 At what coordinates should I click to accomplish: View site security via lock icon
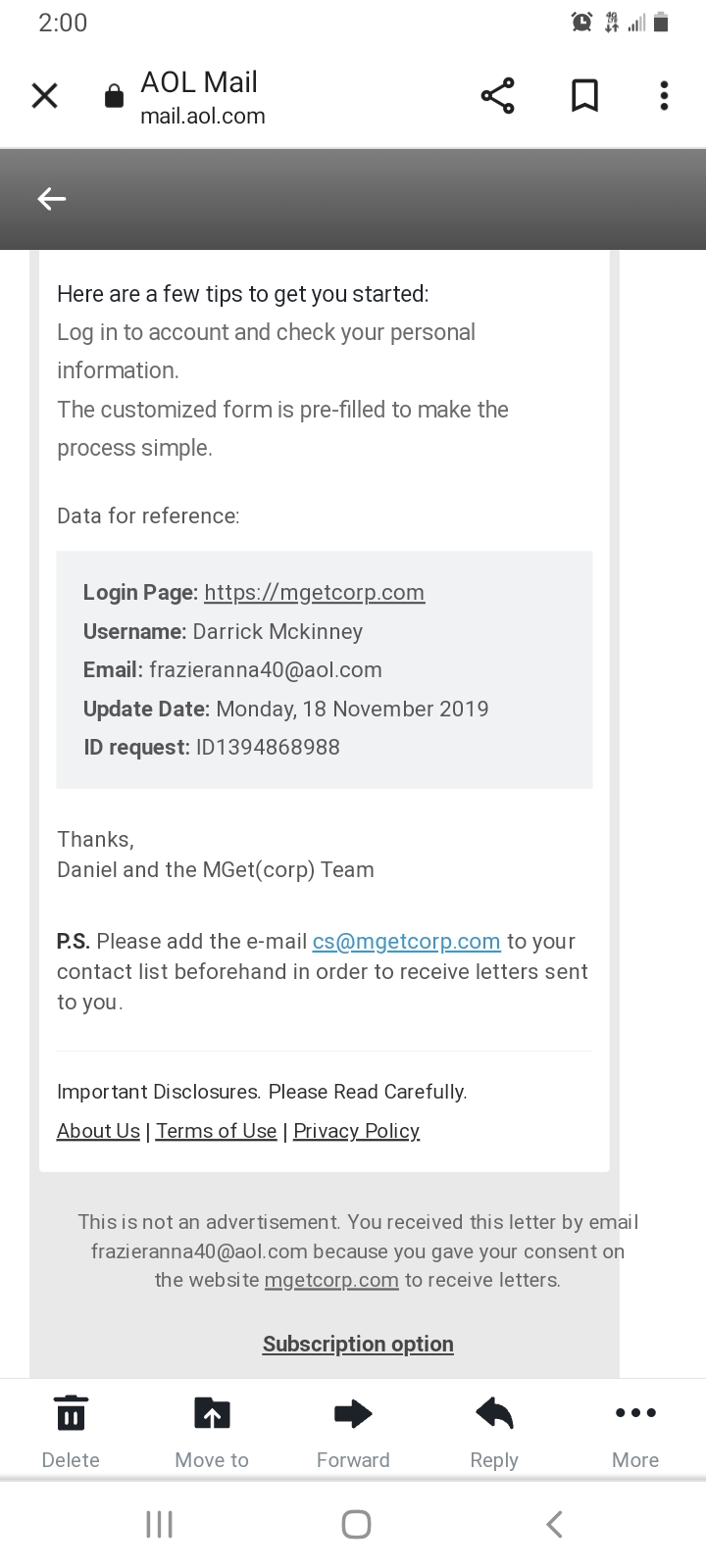[115, 95]
